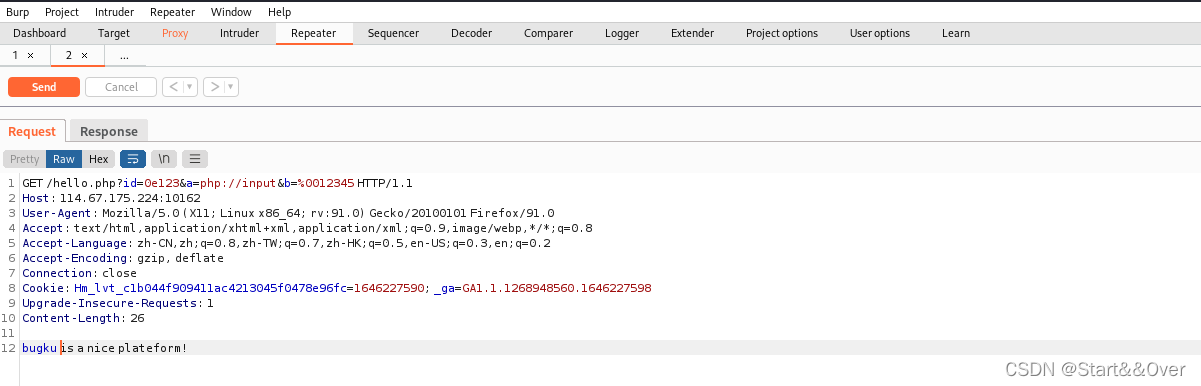
Task: Close Repeater tab 1
Action: point(30,56)
